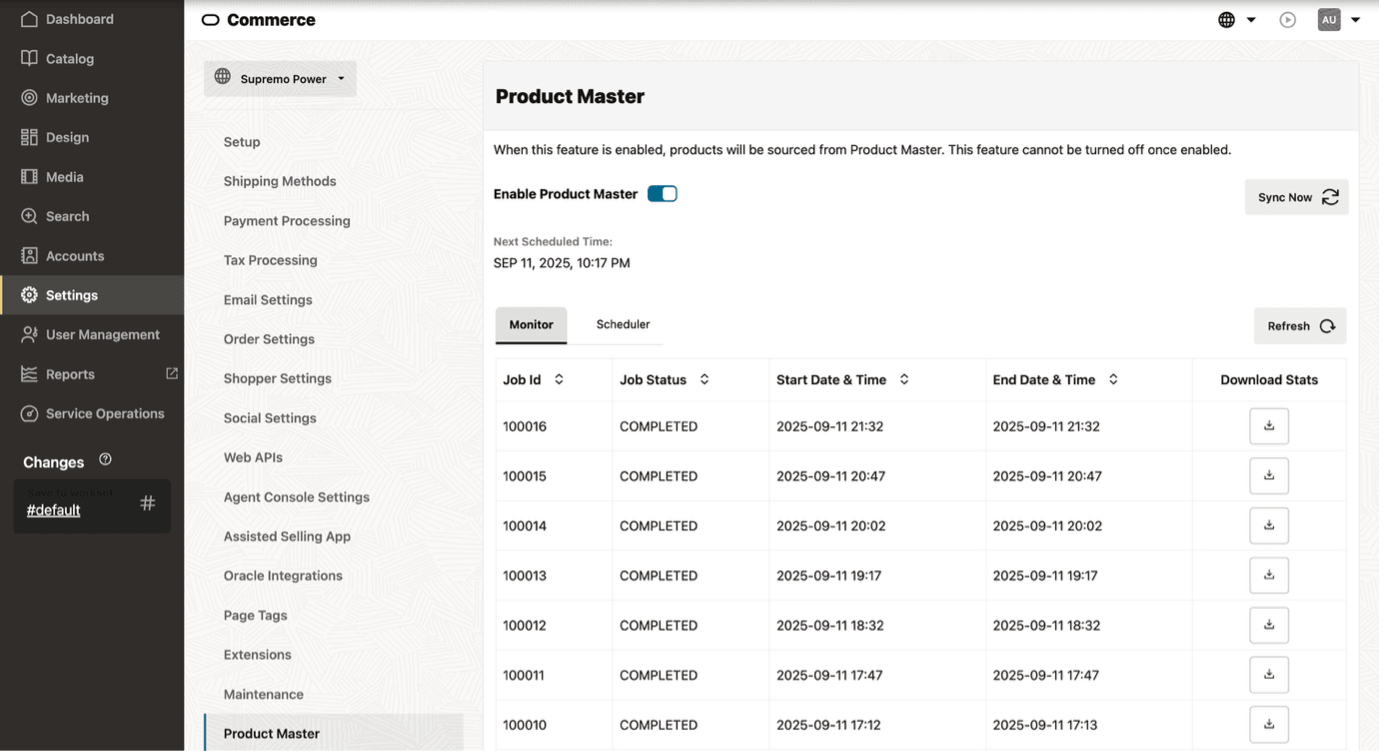Image resolution: width=1384 pixels, height=754 pixels.
Task: Open the User Management icon
Action: point(30,335)
